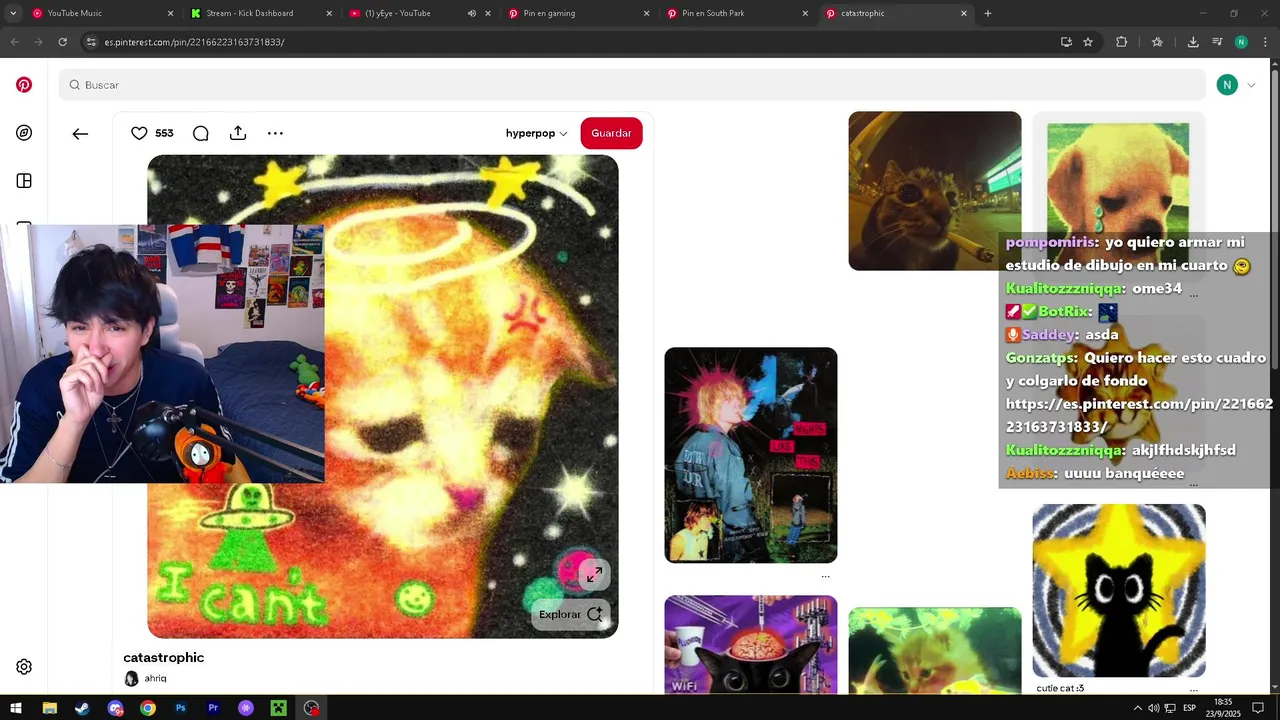Reload the page
1280x720 pixels.
[x=62, y=42]
